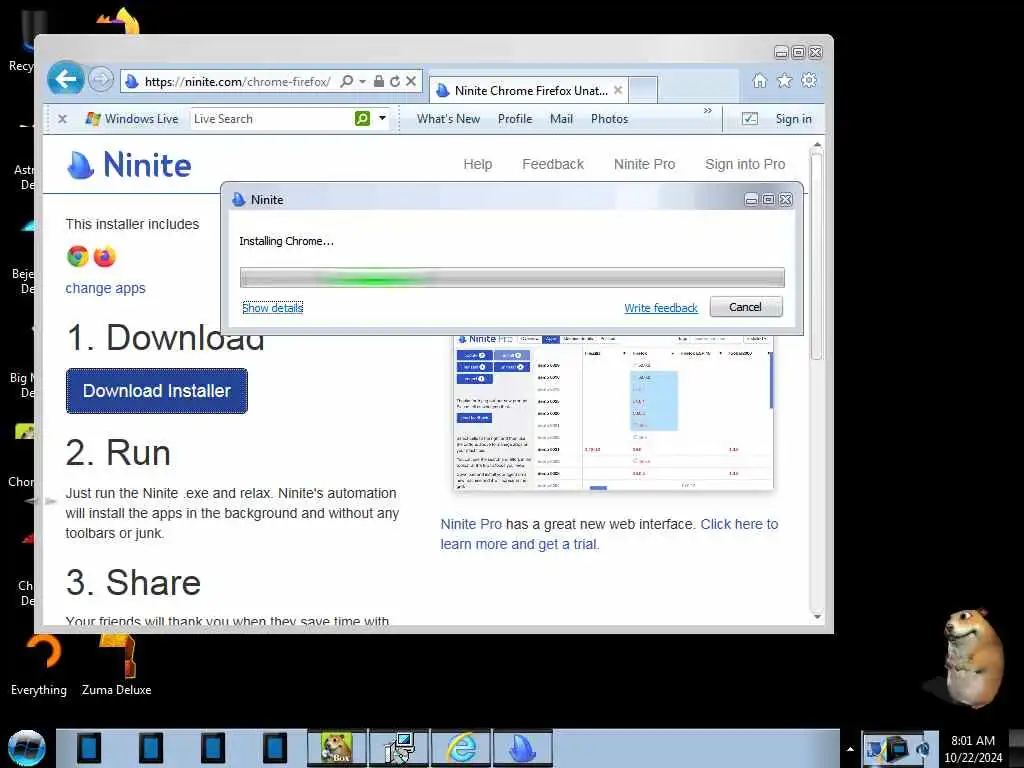Click the installer setup taskbar icon
The image size is (1024, 768).
399,748
